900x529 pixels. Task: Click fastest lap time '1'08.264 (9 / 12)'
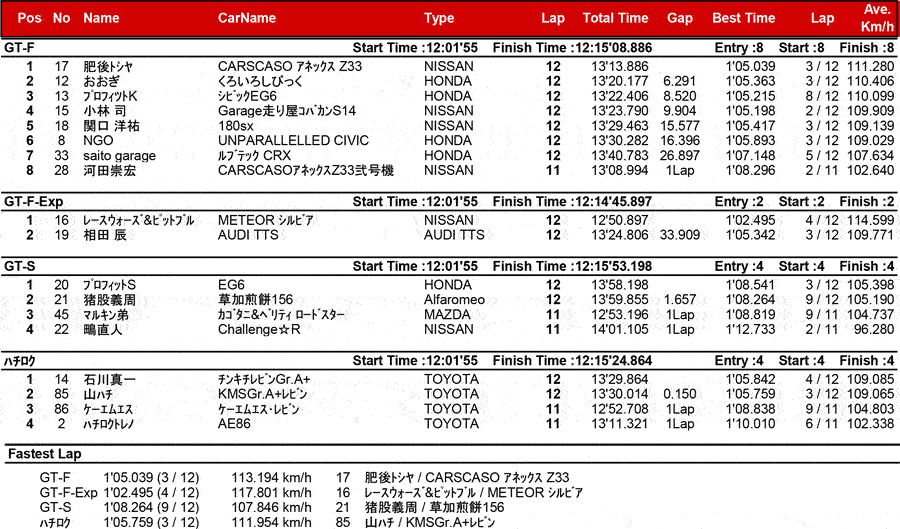pyautogui.click(x=152, y=507)
